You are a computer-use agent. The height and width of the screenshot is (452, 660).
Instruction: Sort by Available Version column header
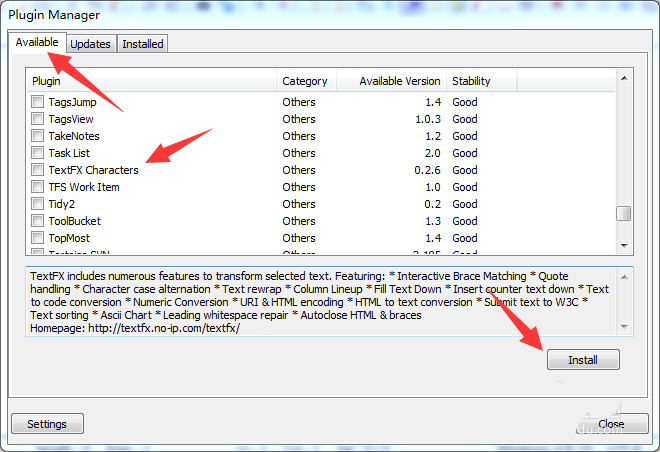(391, 81)
